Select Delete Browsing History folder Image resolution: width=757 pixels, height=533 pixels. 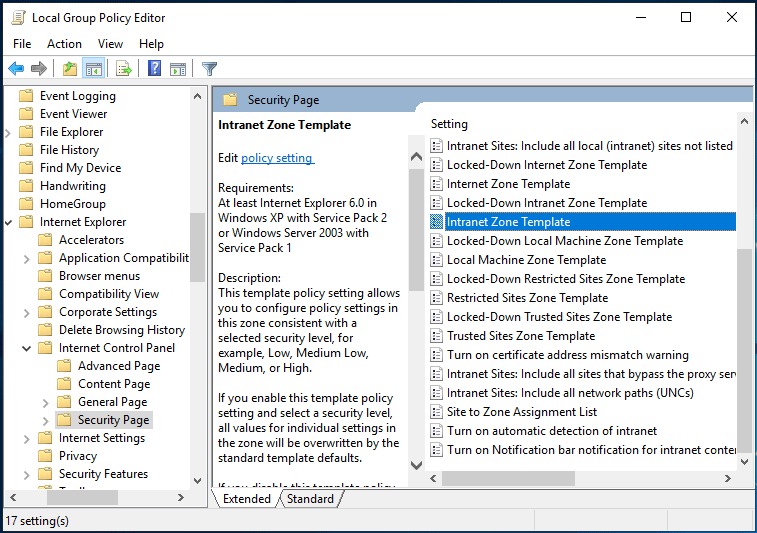pyautogui.click(x=122, y=330)
